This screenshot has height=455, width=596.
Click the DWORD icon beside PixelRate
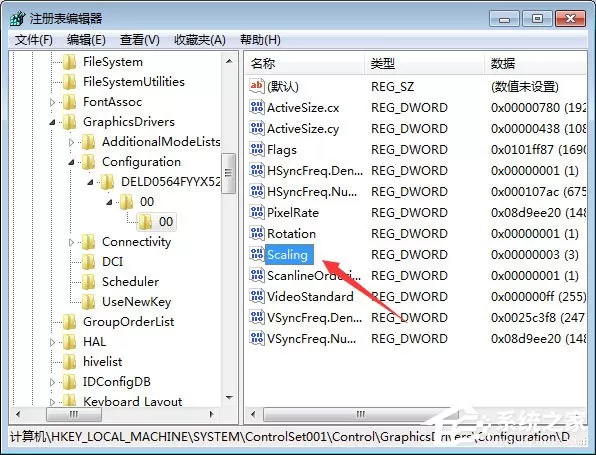tap(257, 212)
